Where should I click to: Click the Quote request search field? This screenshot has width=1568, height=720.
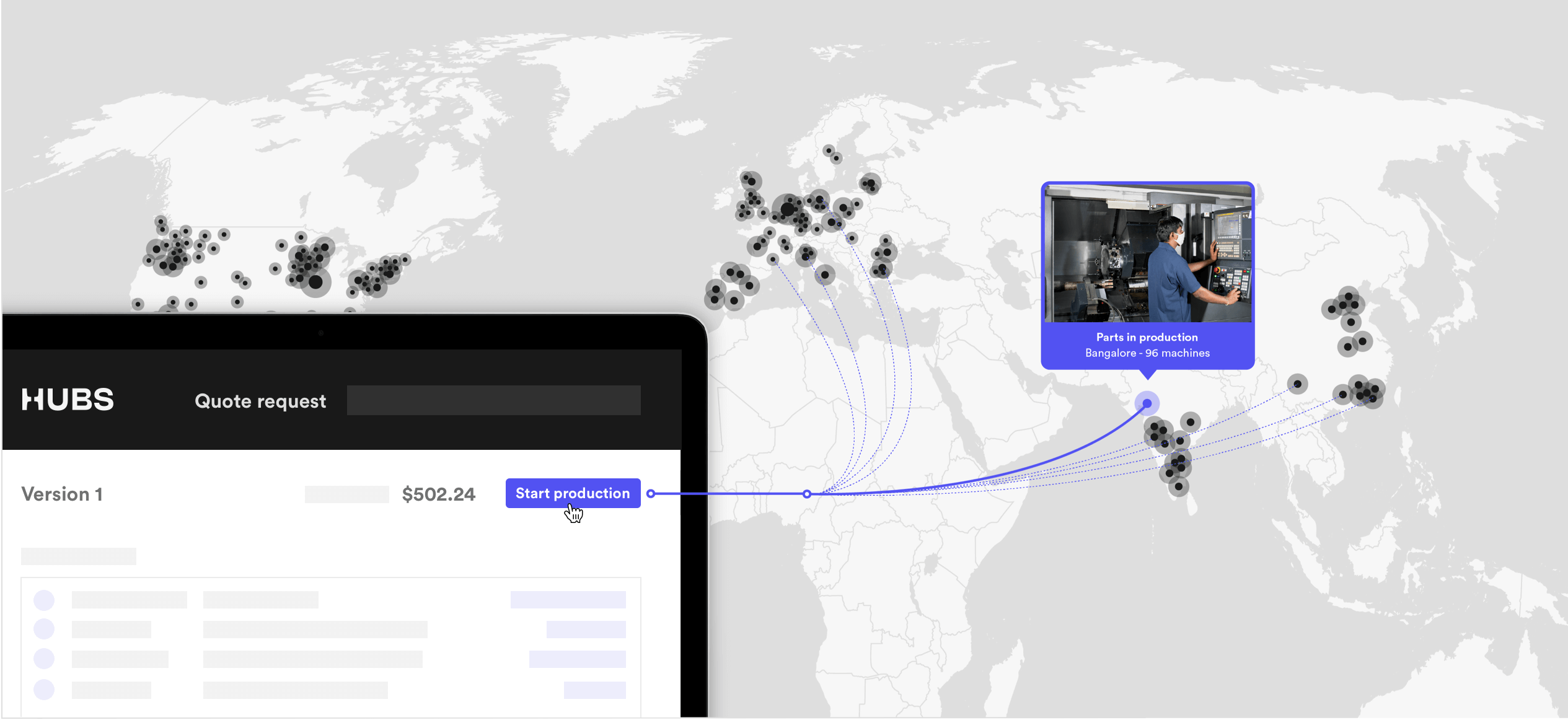493,400
